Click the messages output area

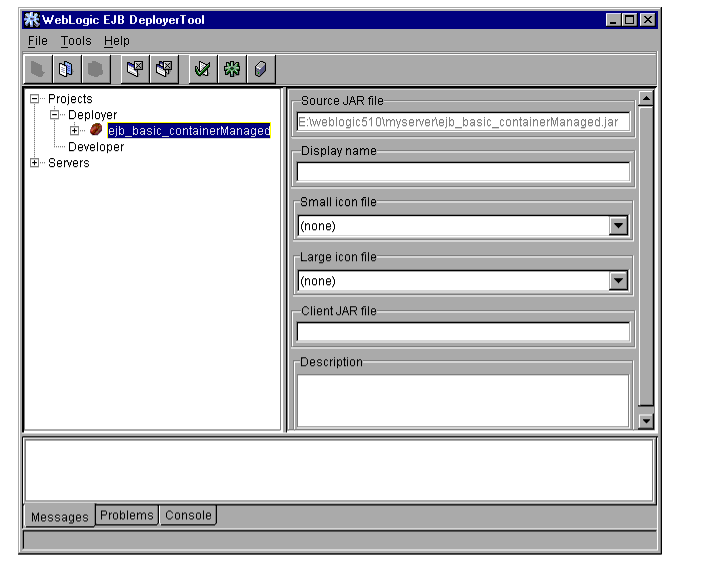tap(339, 470)
